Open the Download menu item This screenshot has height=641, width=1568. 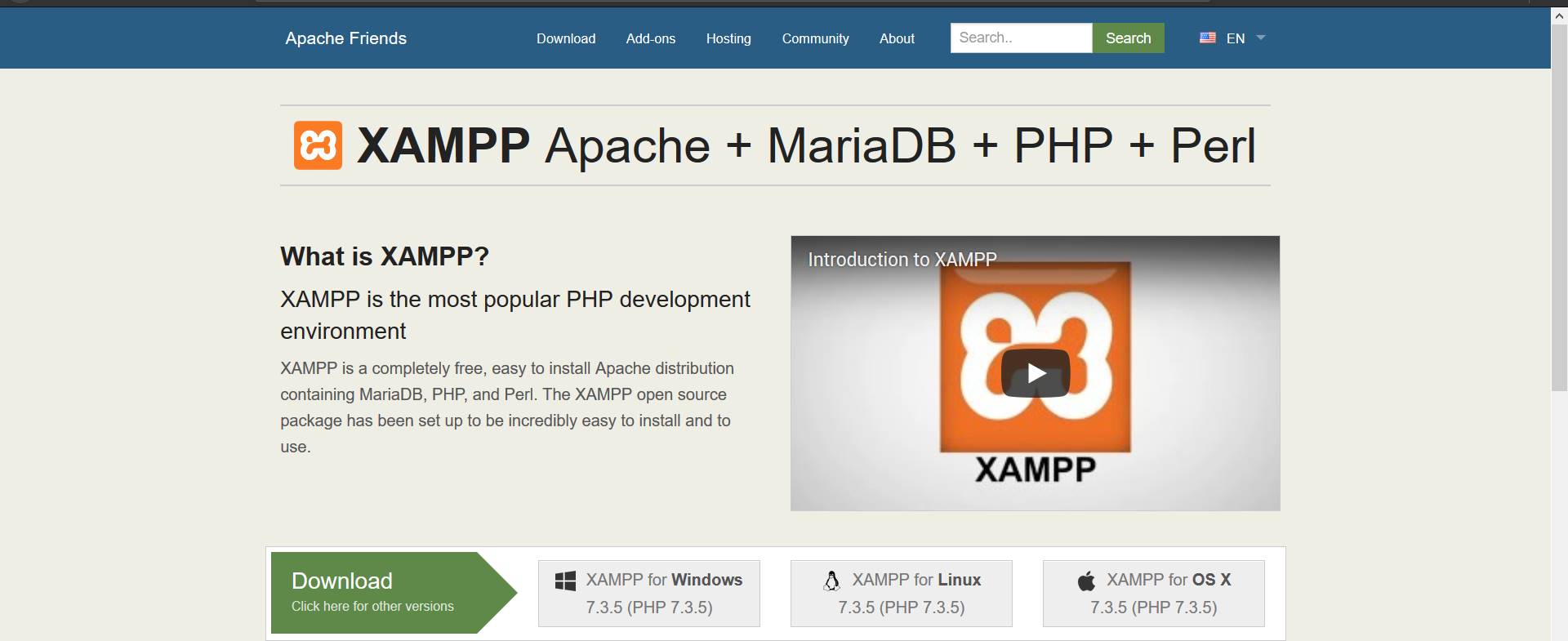[x=565, y=38]
